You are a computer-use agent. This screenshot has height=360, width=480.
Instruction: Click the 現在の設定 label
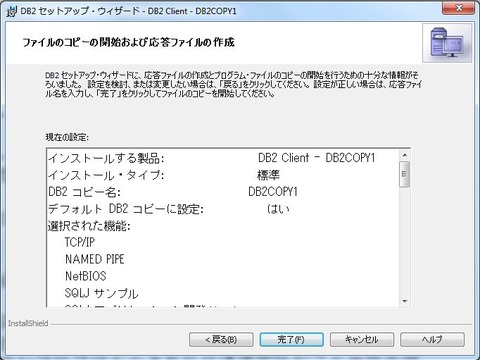click(x=67, y=137)
